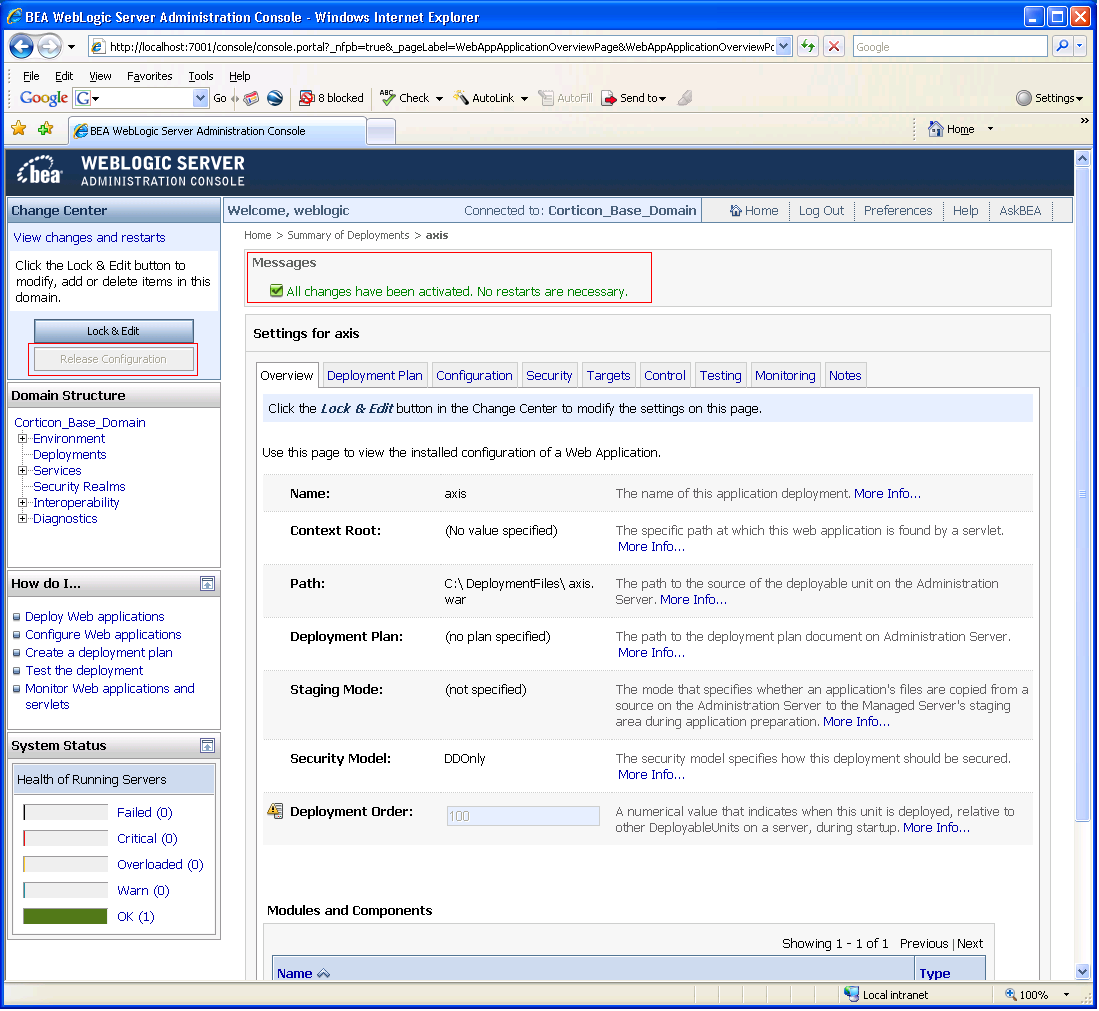Click the blue globe icon in Google toolbar
The height and width of the screenshot is (1011, 1099).
click(x=275, y=98)
